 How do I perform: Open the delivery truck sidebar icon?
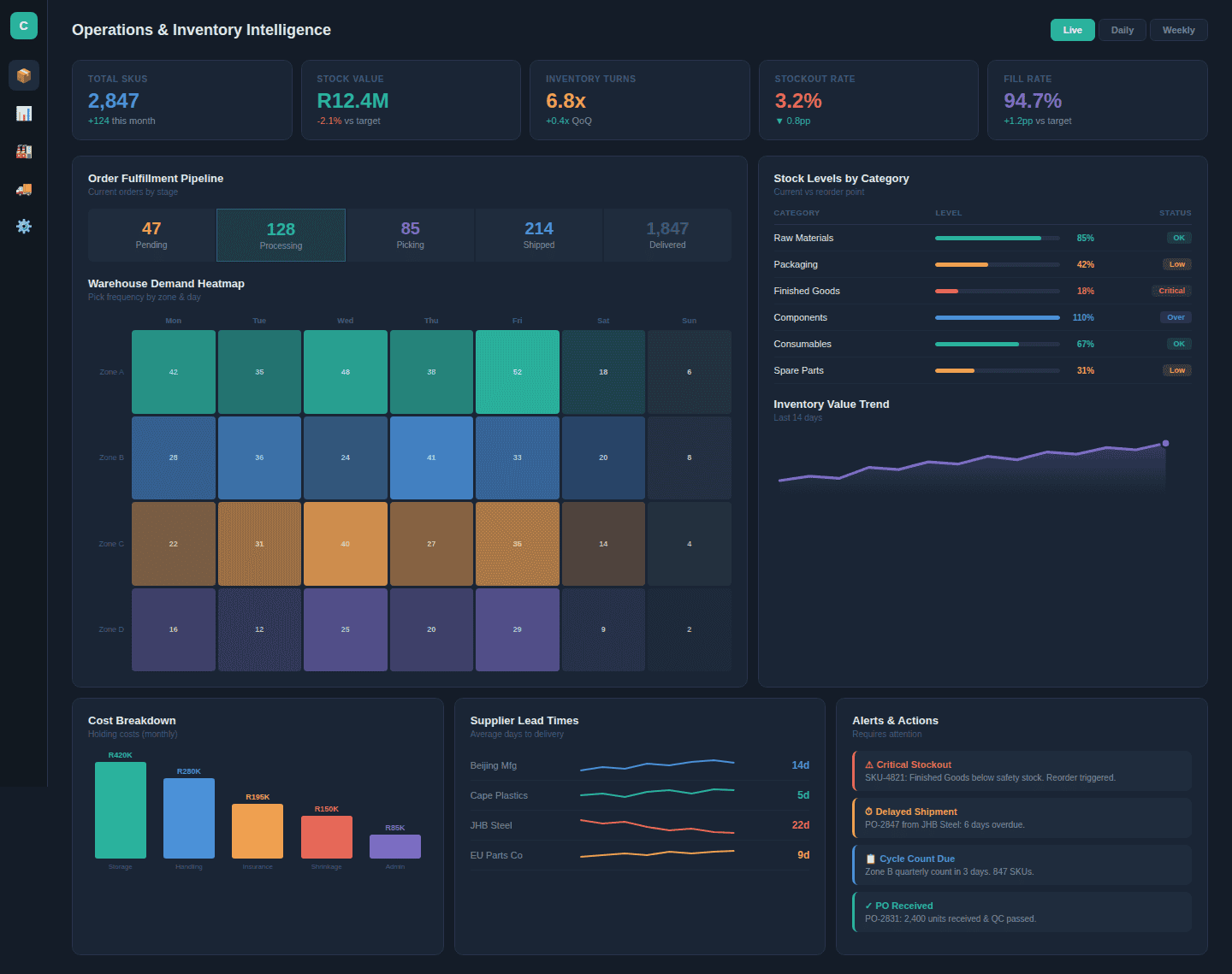(24, 188)
